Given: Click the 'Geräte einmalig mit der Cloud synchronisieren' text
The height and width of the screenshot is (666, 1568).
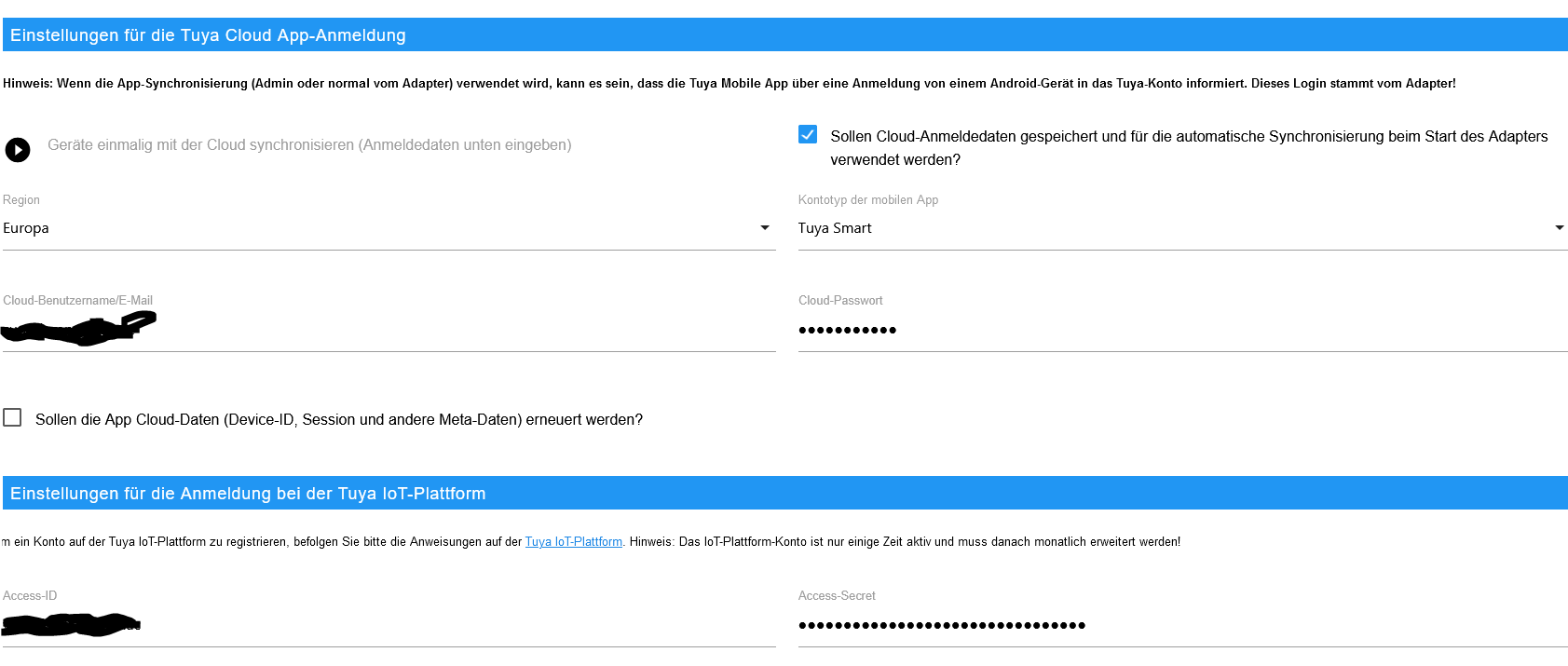Looking at the screenshot, I should [x=309, y=145].
